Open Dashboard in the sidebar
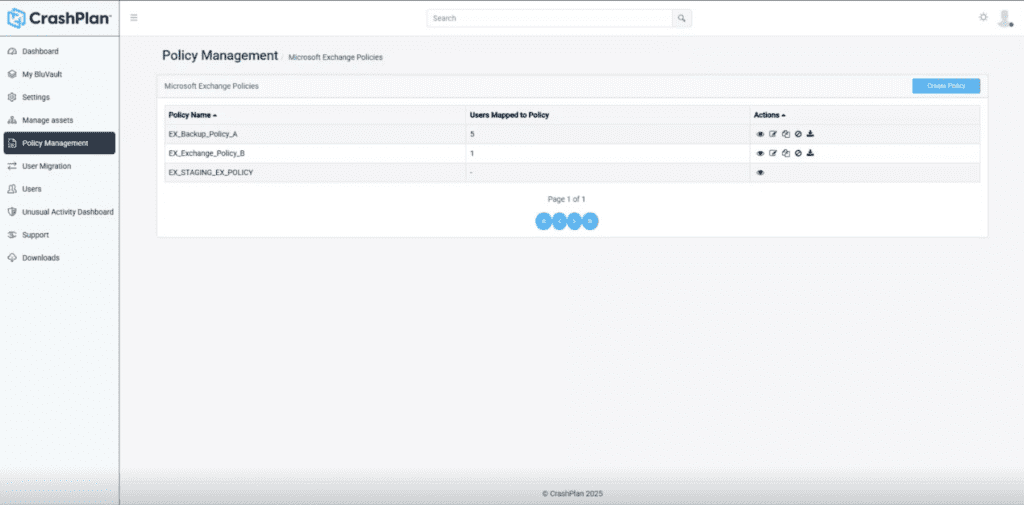Viewport: 1024px width, 505px height. click(59, 51)
